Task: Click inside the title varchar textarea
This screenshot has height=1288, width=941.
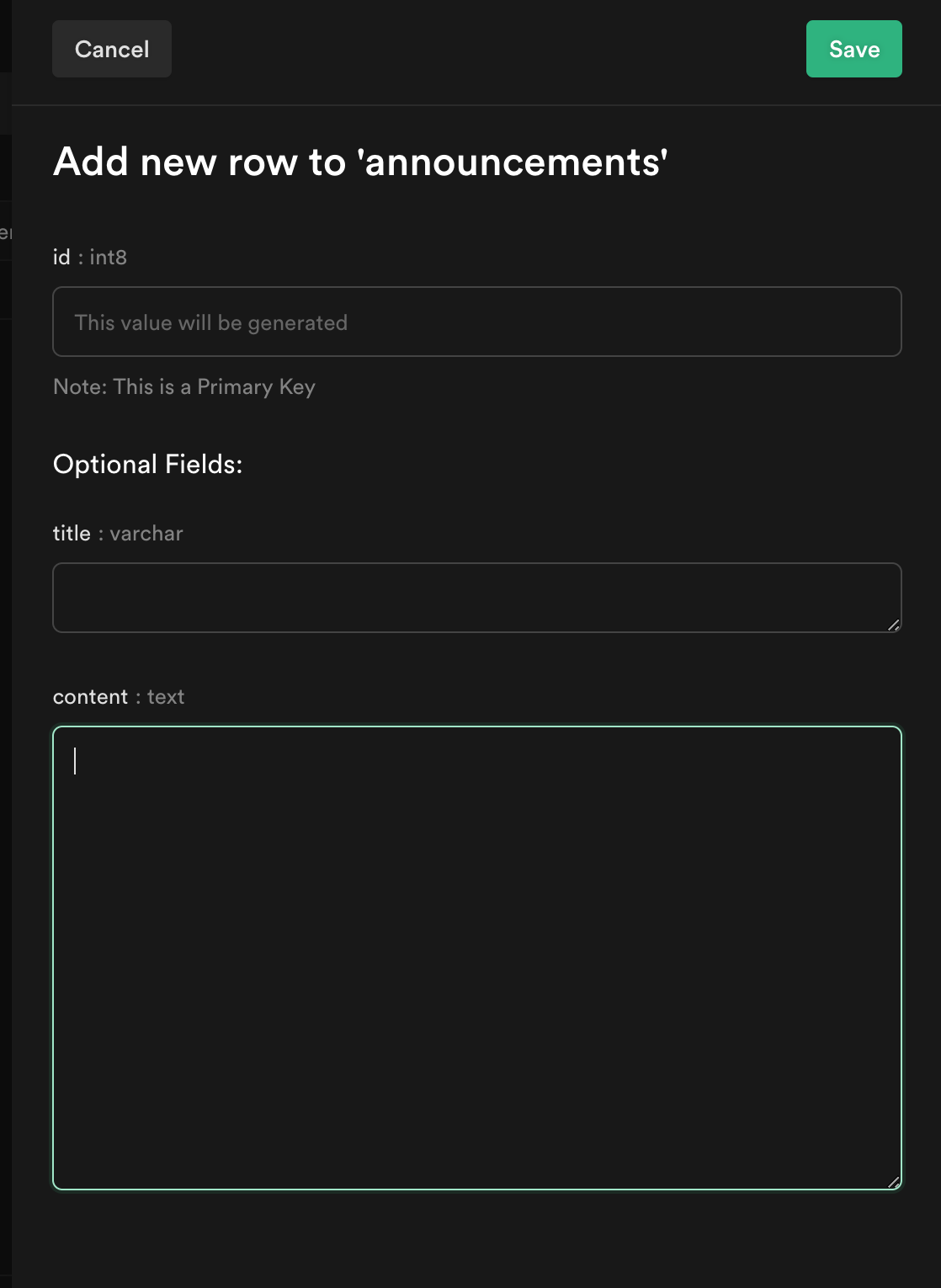Action: pos(476,596)
